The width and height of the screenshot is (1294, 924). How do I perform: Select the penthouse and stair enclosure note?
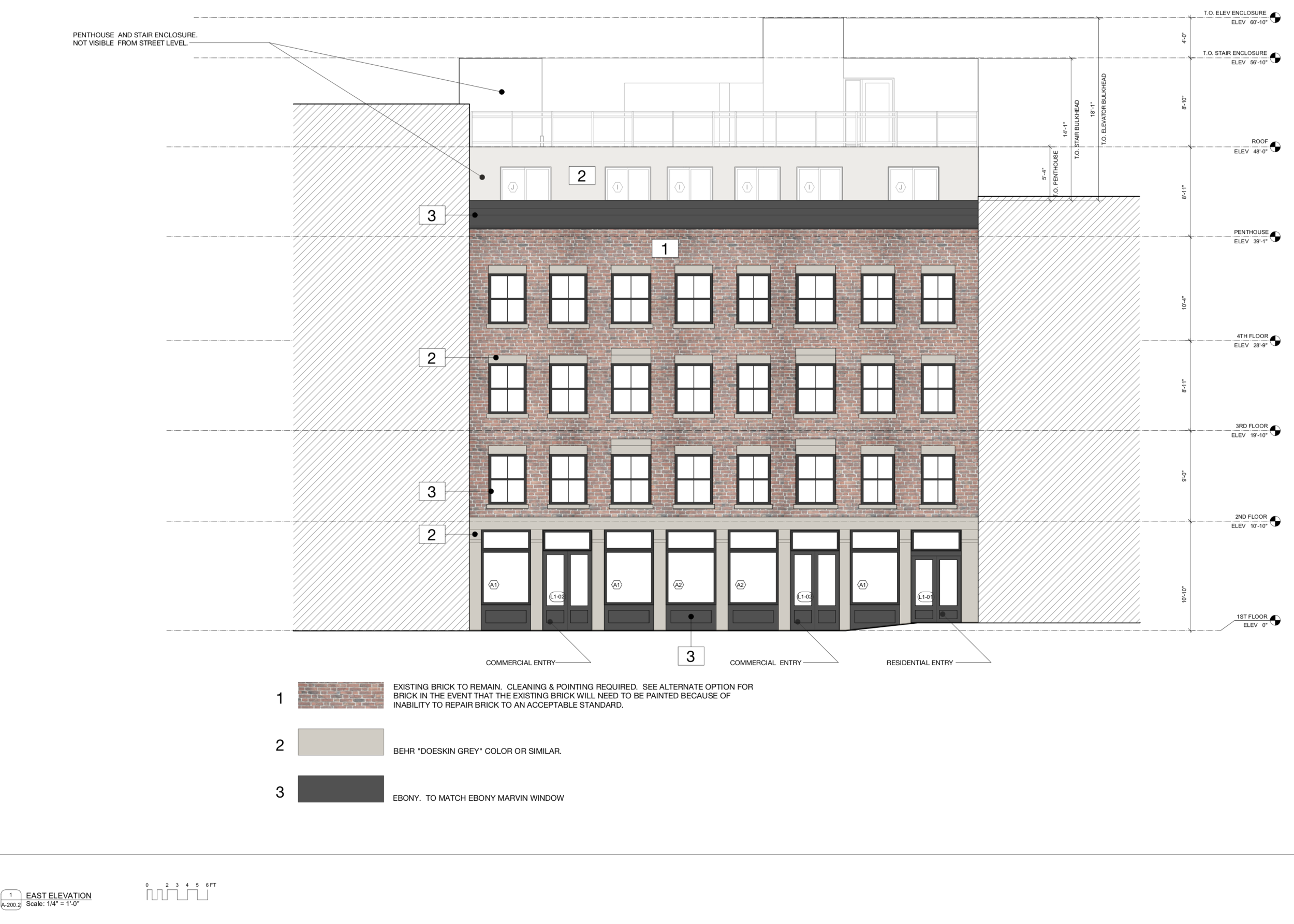click(135, 39)
